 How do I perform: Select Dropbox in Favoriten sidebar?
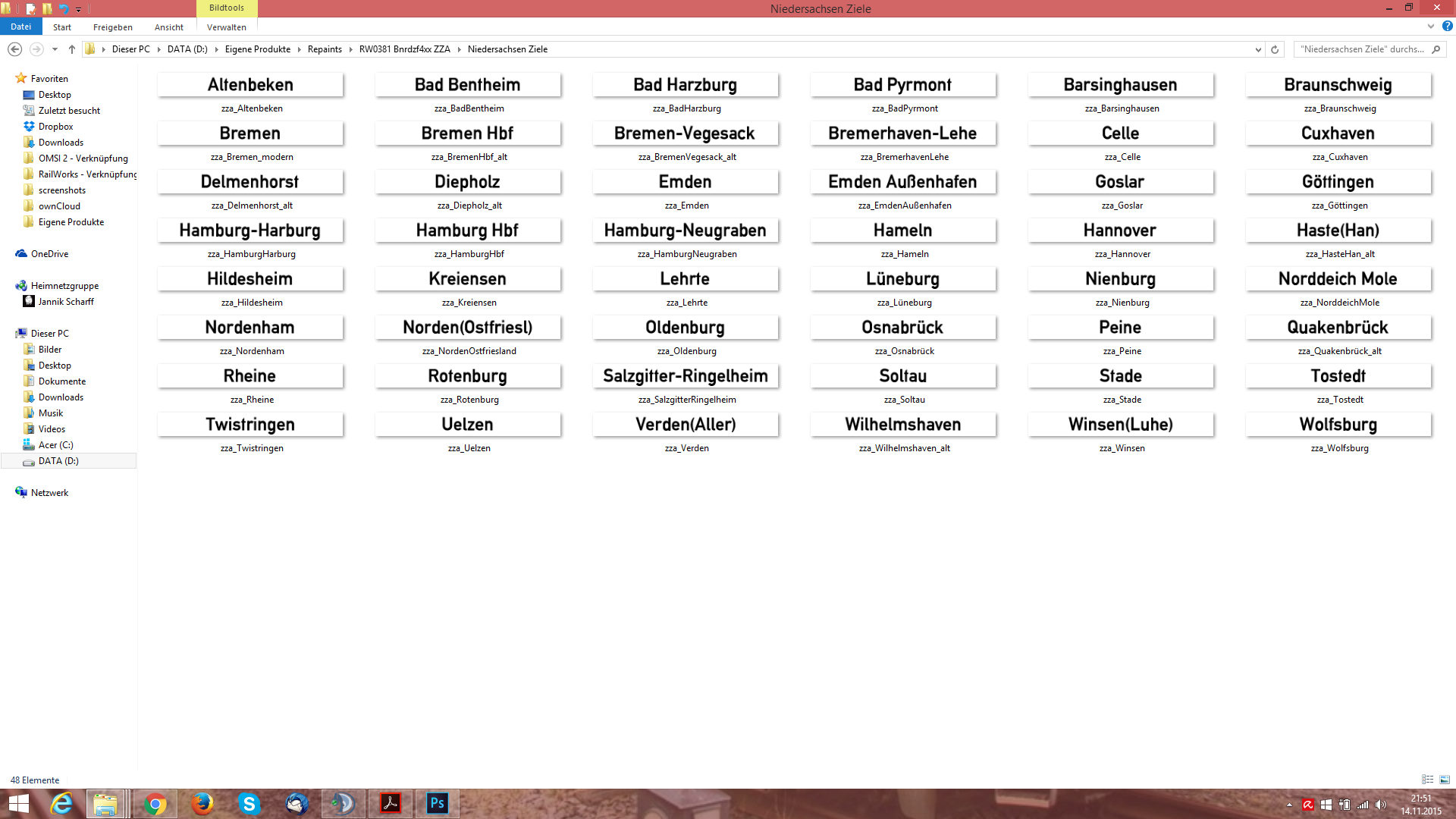[55, 127]
